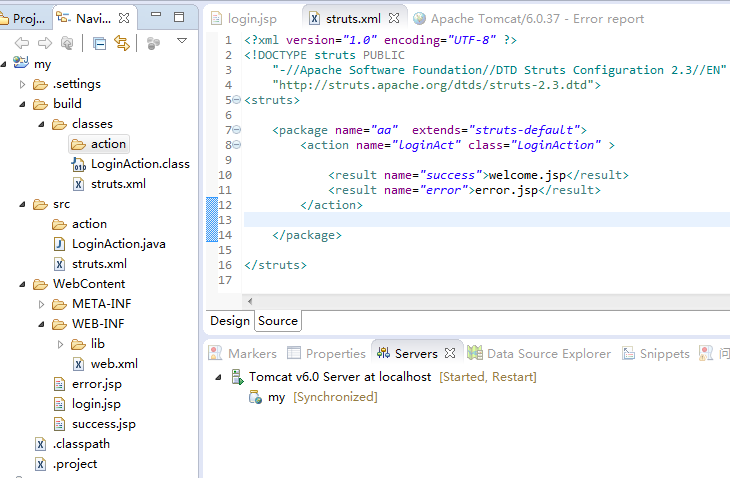The width and height of the screenshot is (730, 478).
Task: Collapse the Tomcat v6.0 Server node
Action: pos(218,377)
